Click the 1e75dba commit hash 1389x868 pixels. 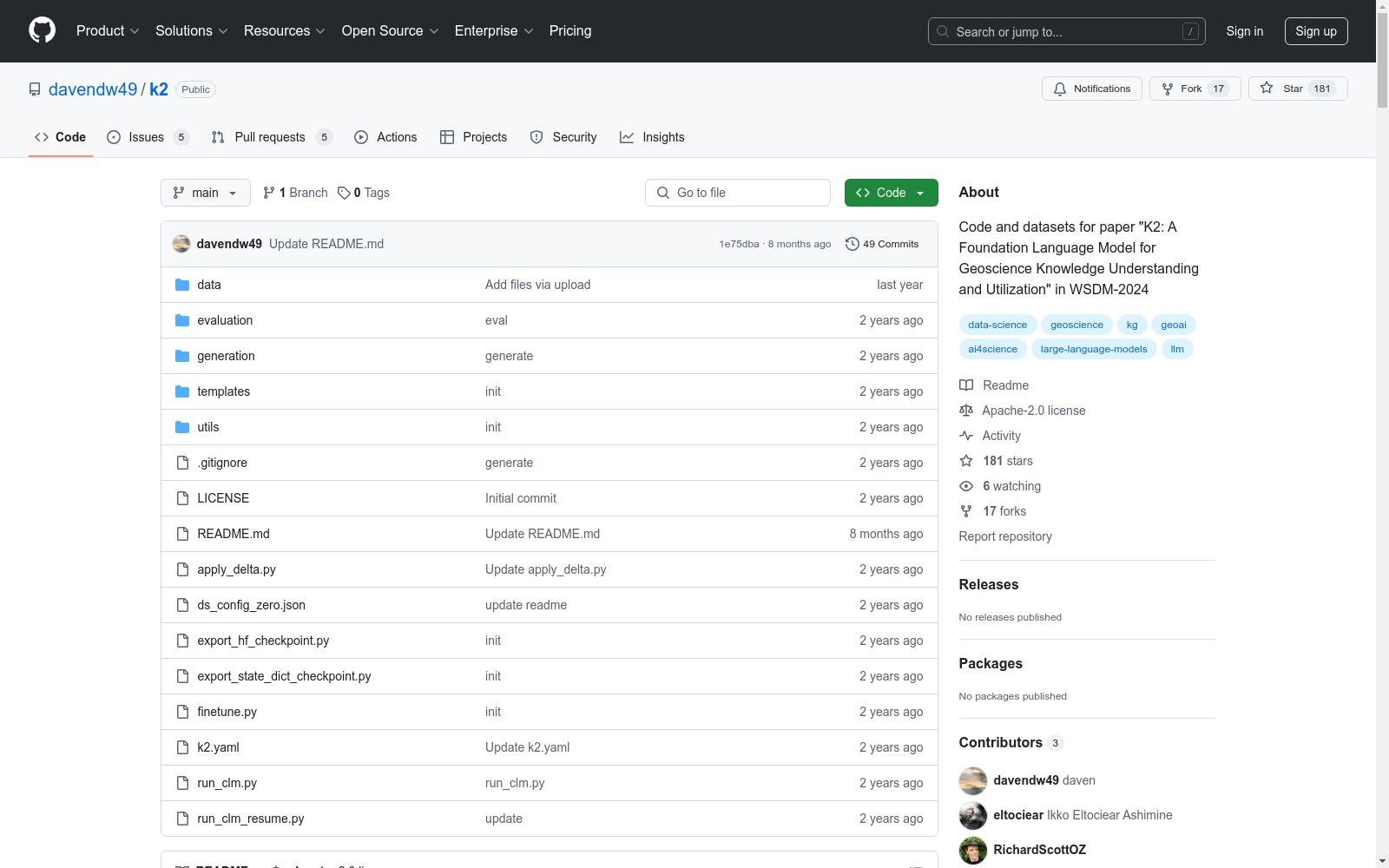pos(739,244)
